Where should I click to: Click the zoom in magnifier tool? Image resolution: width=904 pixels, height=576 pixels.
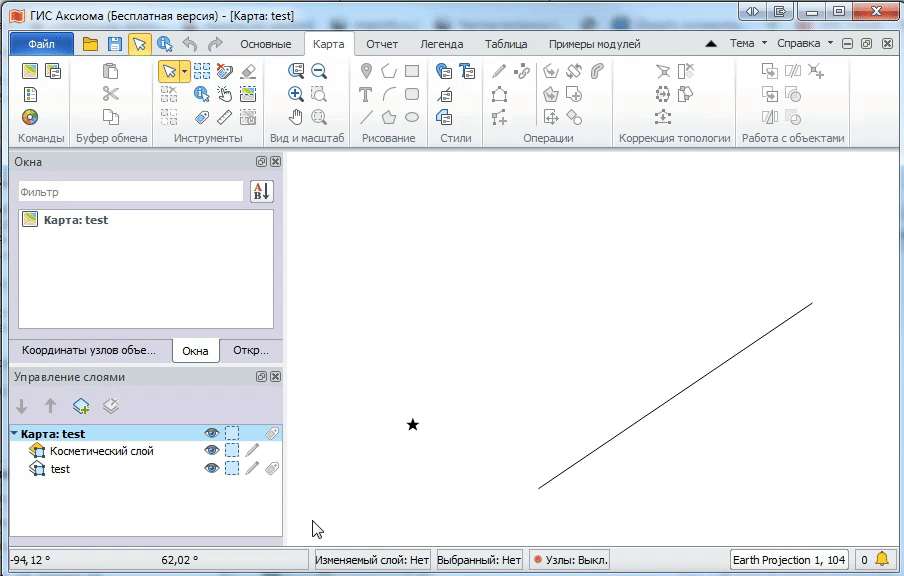296,94
